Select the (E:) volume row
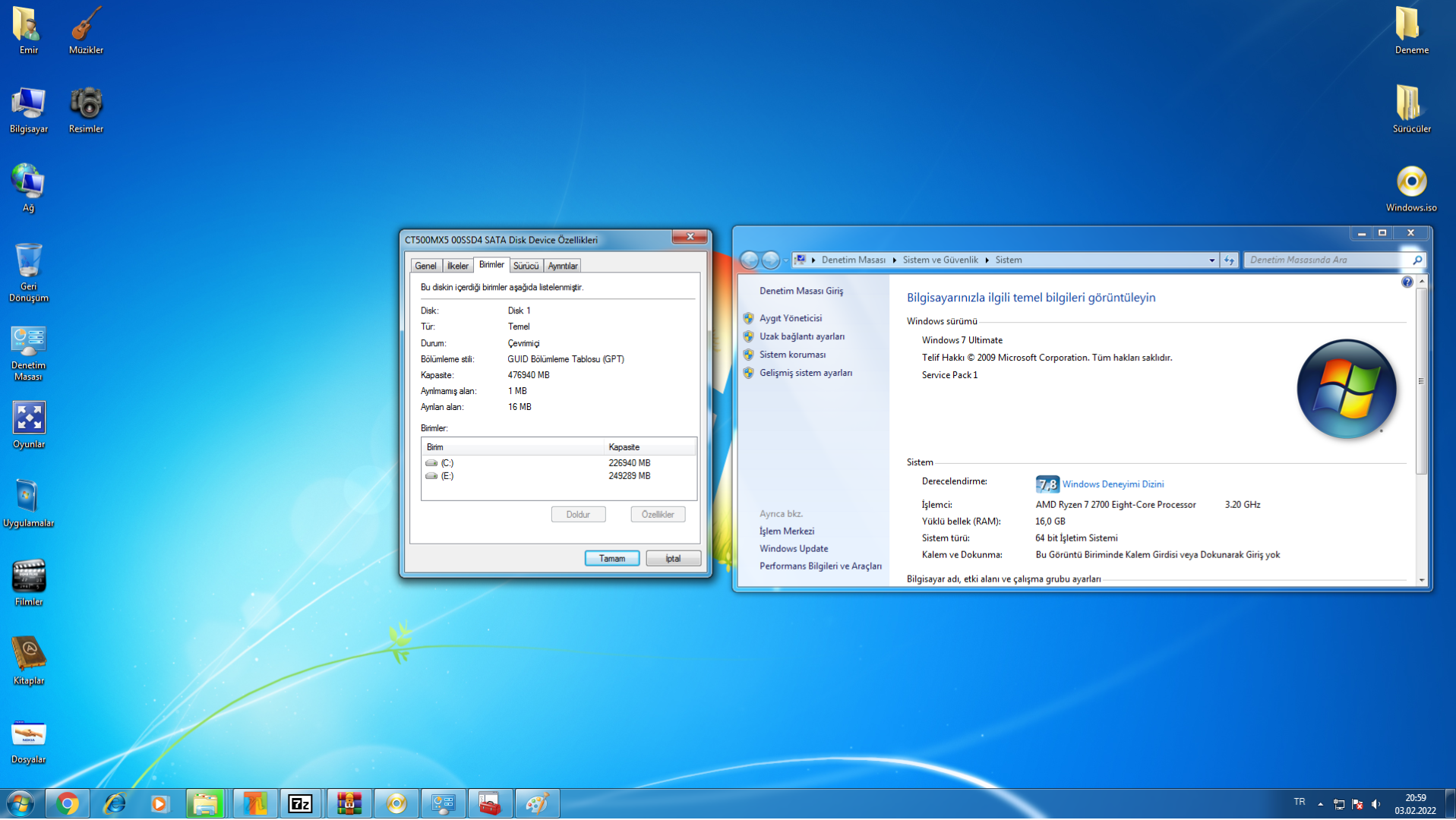 pos(559,477)
